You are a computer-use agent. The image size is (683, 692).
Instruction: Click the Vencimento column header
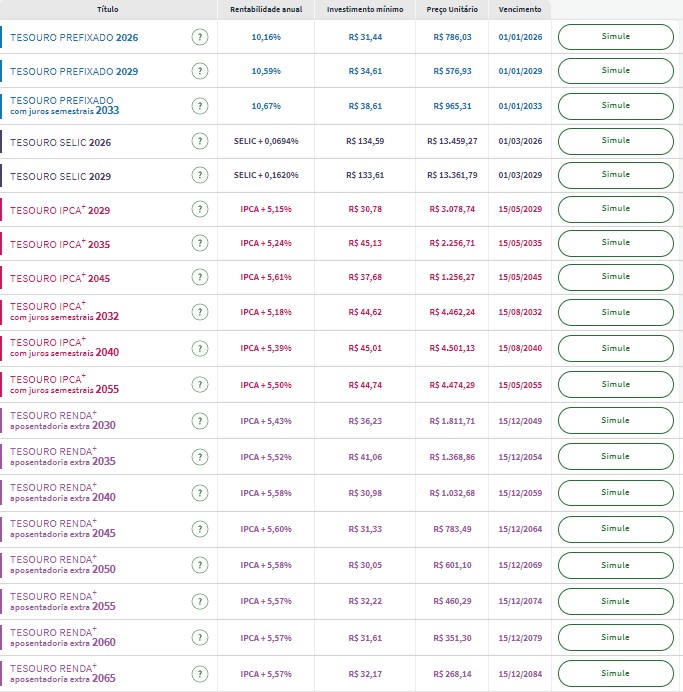[x=519, y=9]
